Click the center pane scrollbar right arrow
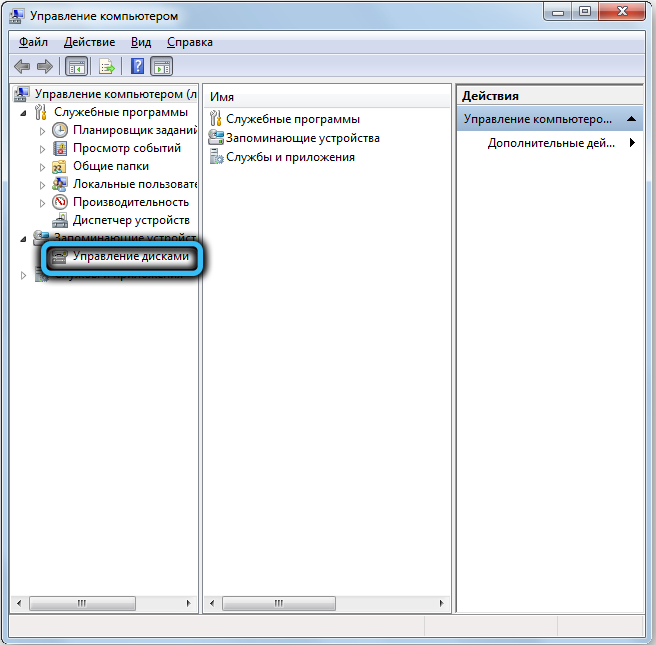Screen dimensions: 656x645 coord(441,603)
